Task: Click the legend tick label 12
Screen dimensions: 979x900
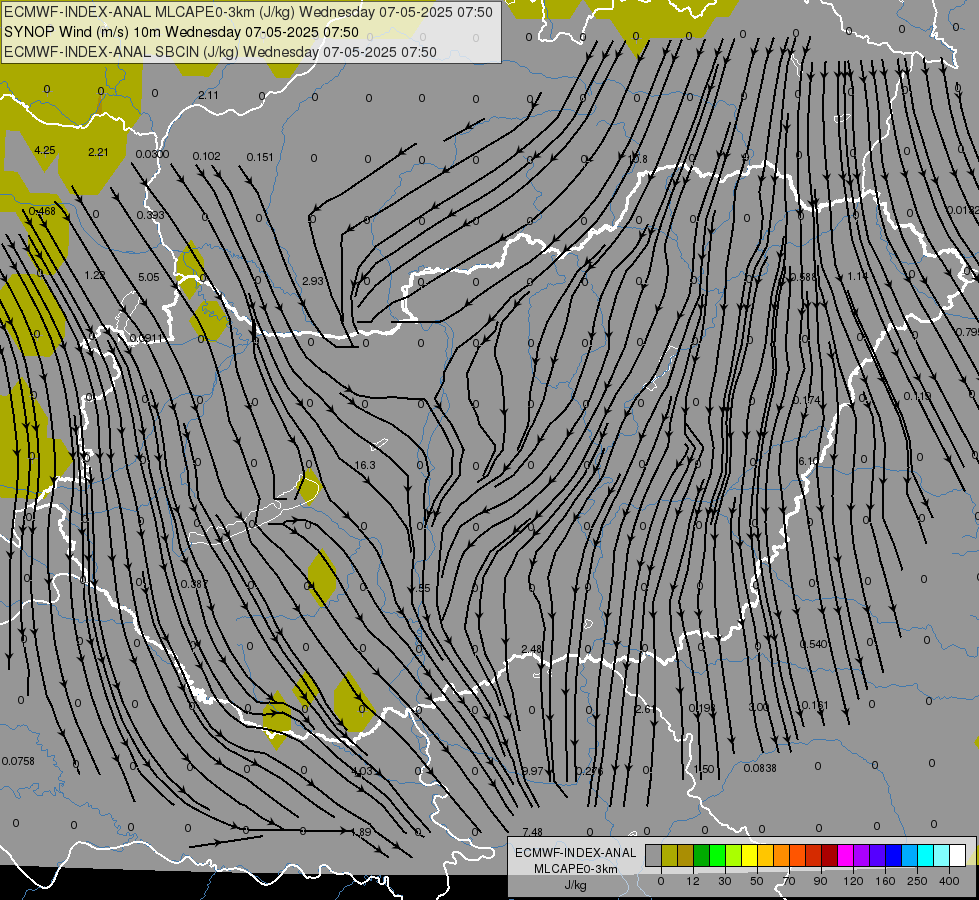Action: [x=692, y=881]
